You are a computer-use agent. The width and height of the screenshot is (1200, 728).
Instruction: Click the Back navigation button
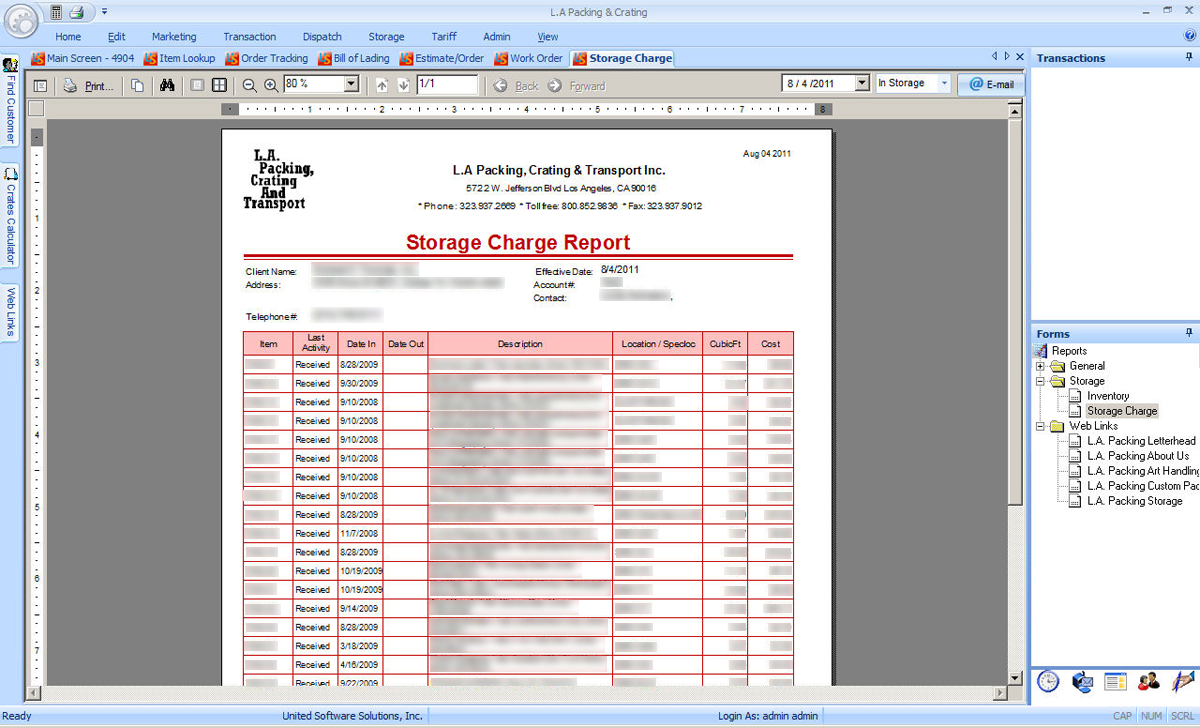click(517, 86)
